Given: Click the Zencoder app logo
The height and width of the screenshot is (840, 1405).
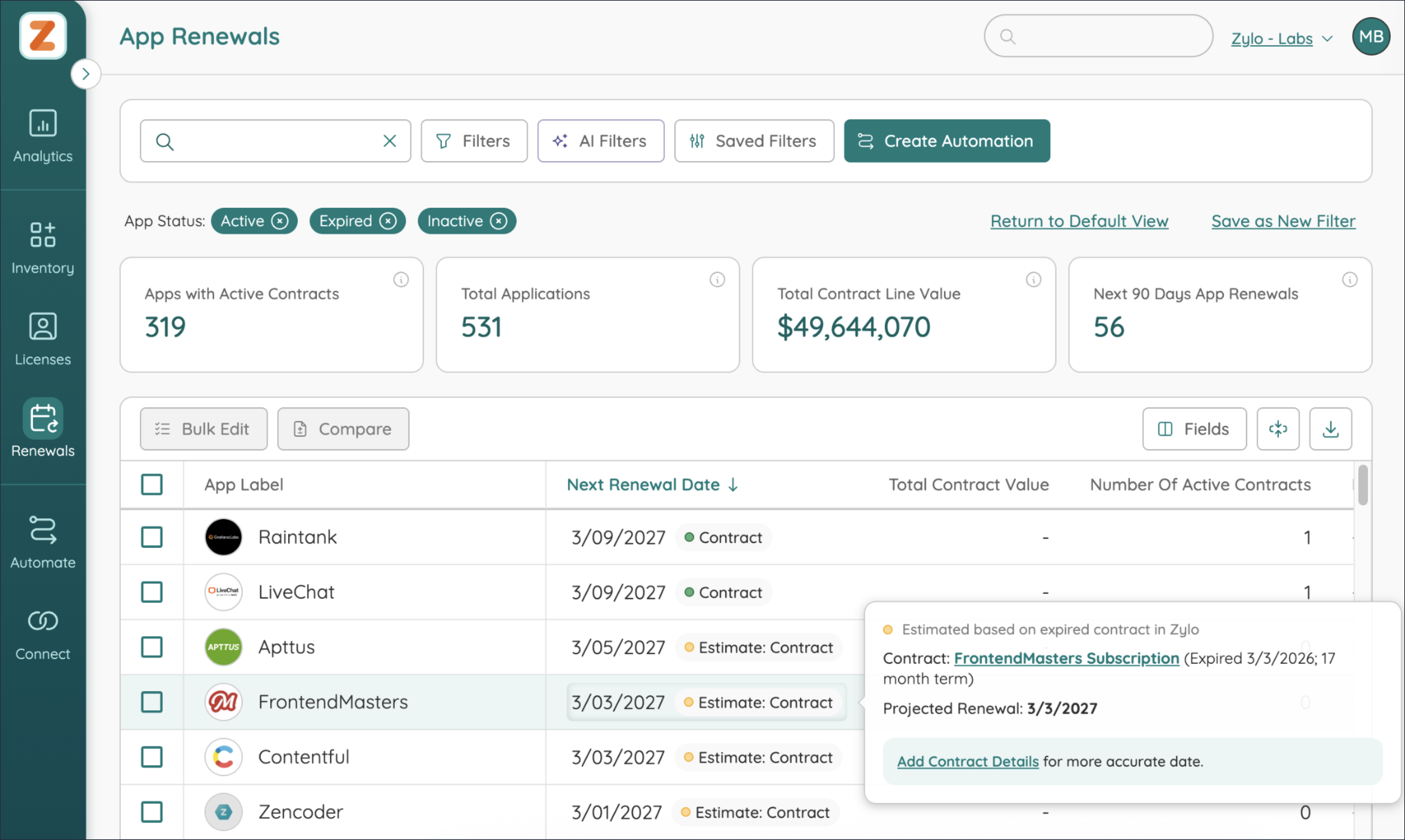Looking at the screenshot, I should click(x=224, y=812).
